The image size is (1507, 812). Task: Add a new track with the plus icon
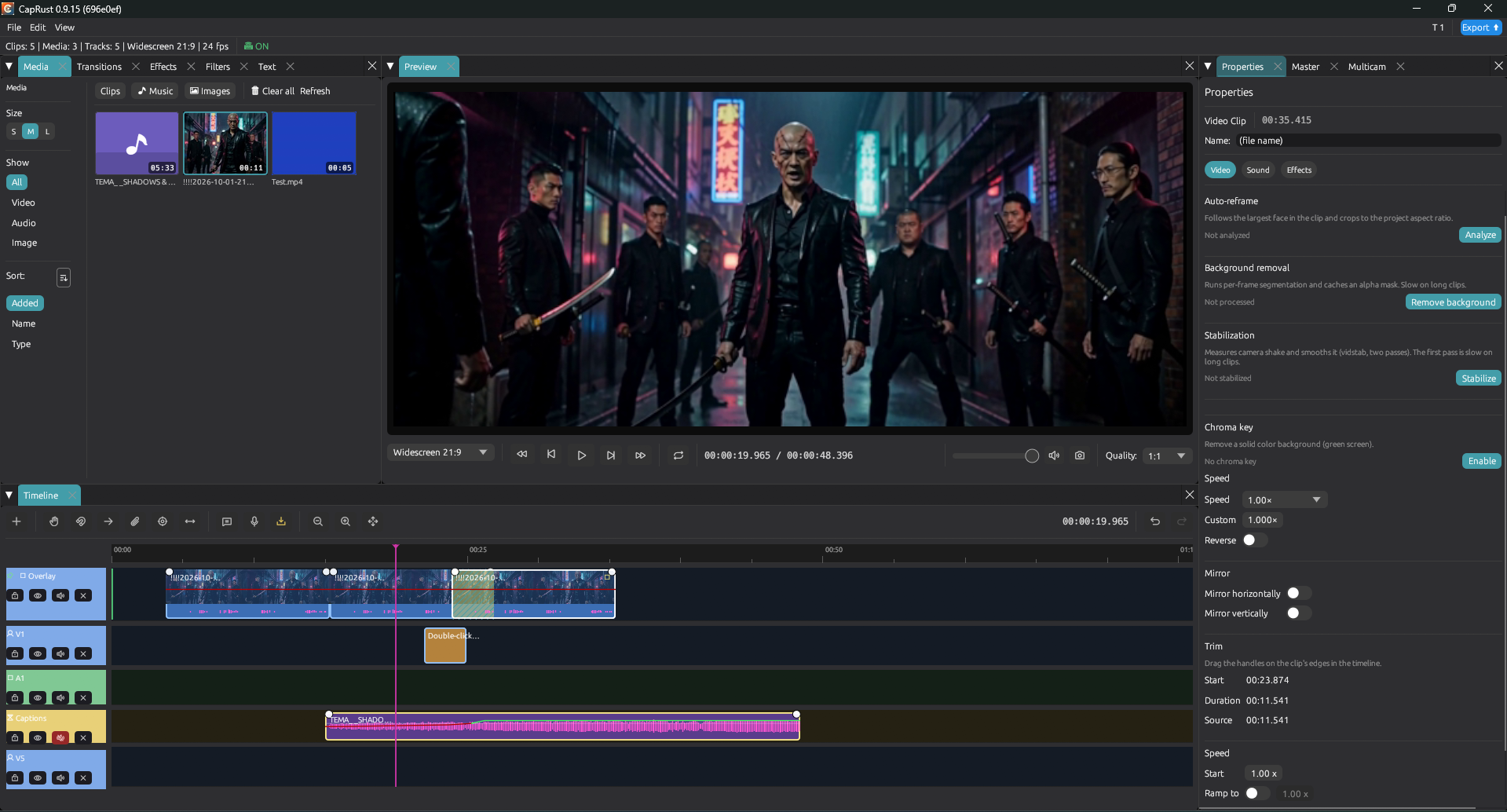[x=16, y=521]
